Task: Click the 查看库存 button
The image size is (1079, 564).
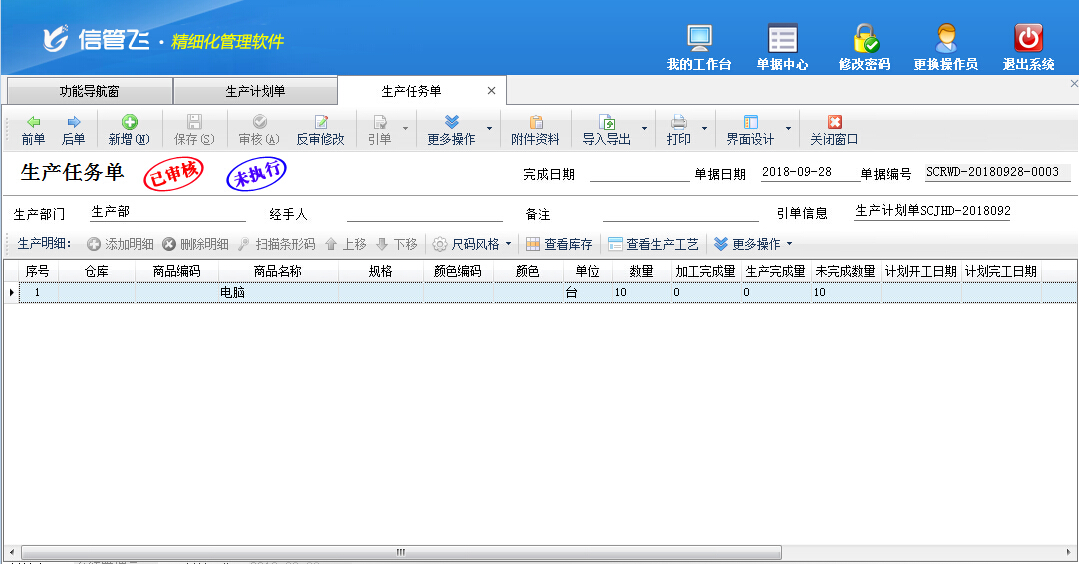Action: coord(559,244)
